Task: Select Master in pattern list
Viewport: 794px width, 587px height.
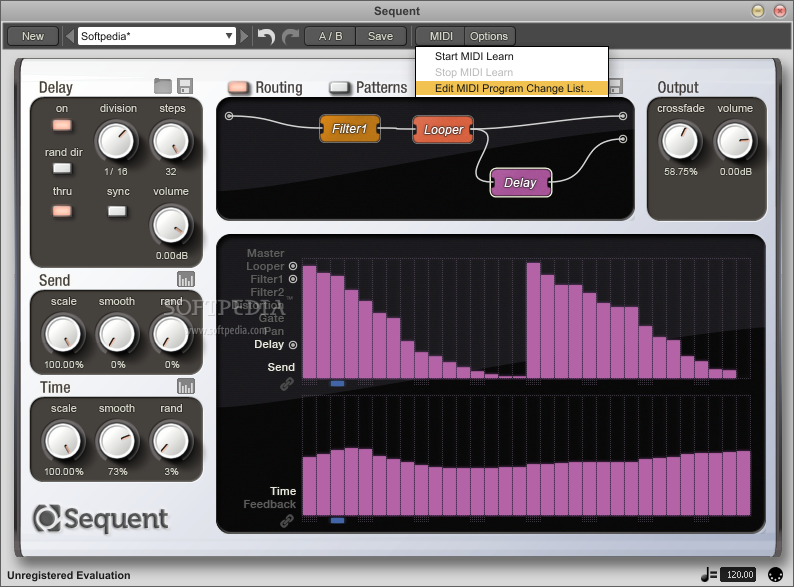Action: [x=265, y=253]
